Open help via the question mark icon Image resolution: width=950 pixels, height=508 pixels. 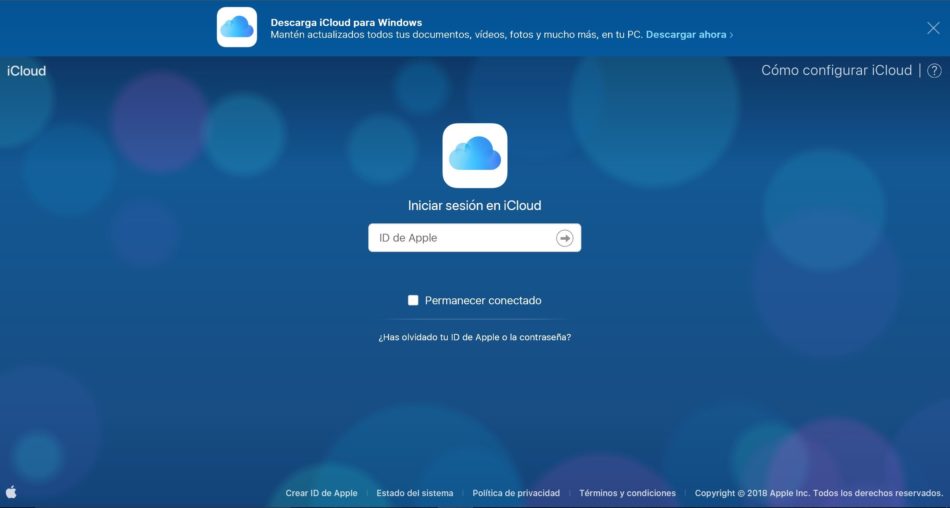coord(934,70)
